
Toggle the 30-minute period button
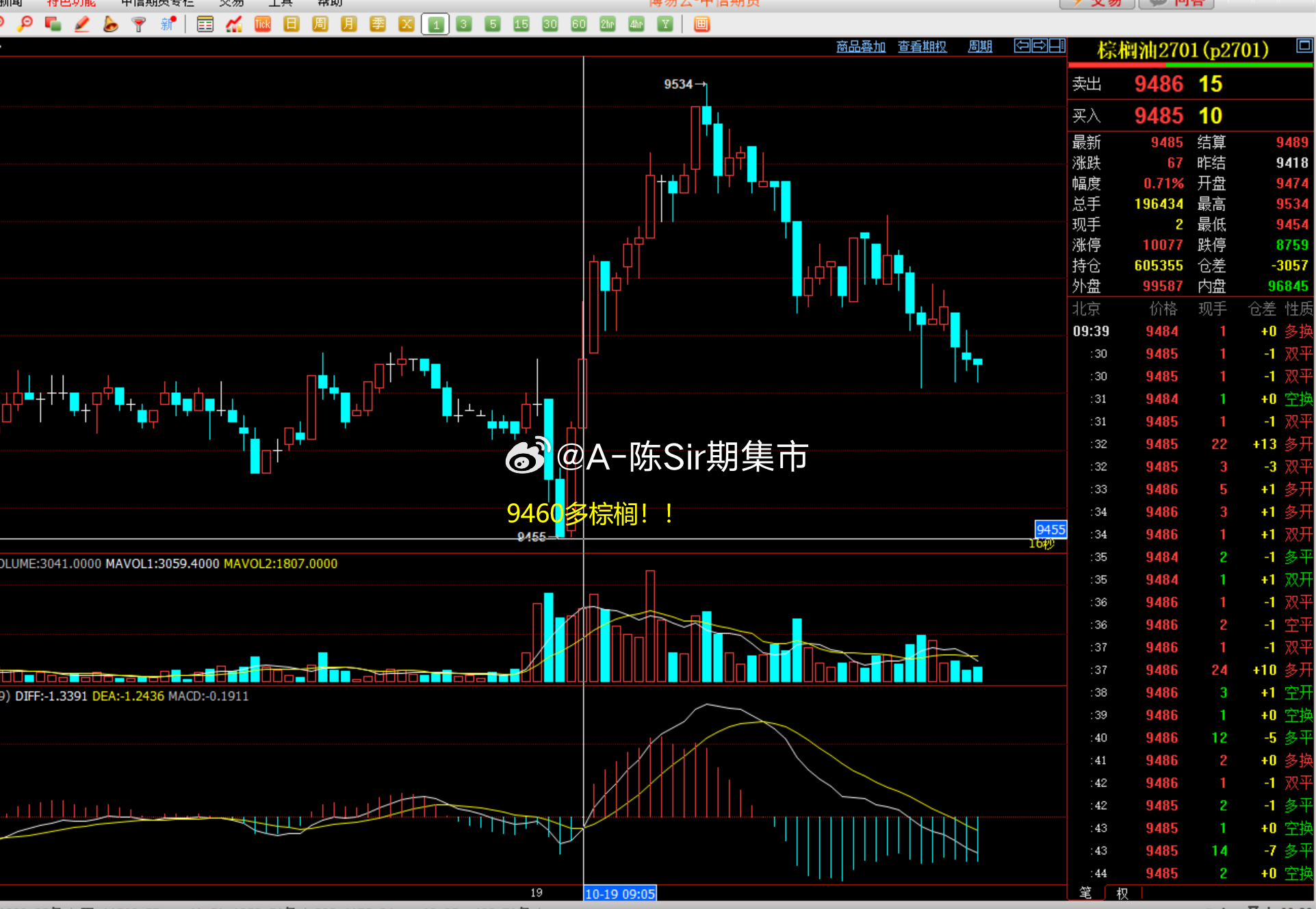point(550,25)
